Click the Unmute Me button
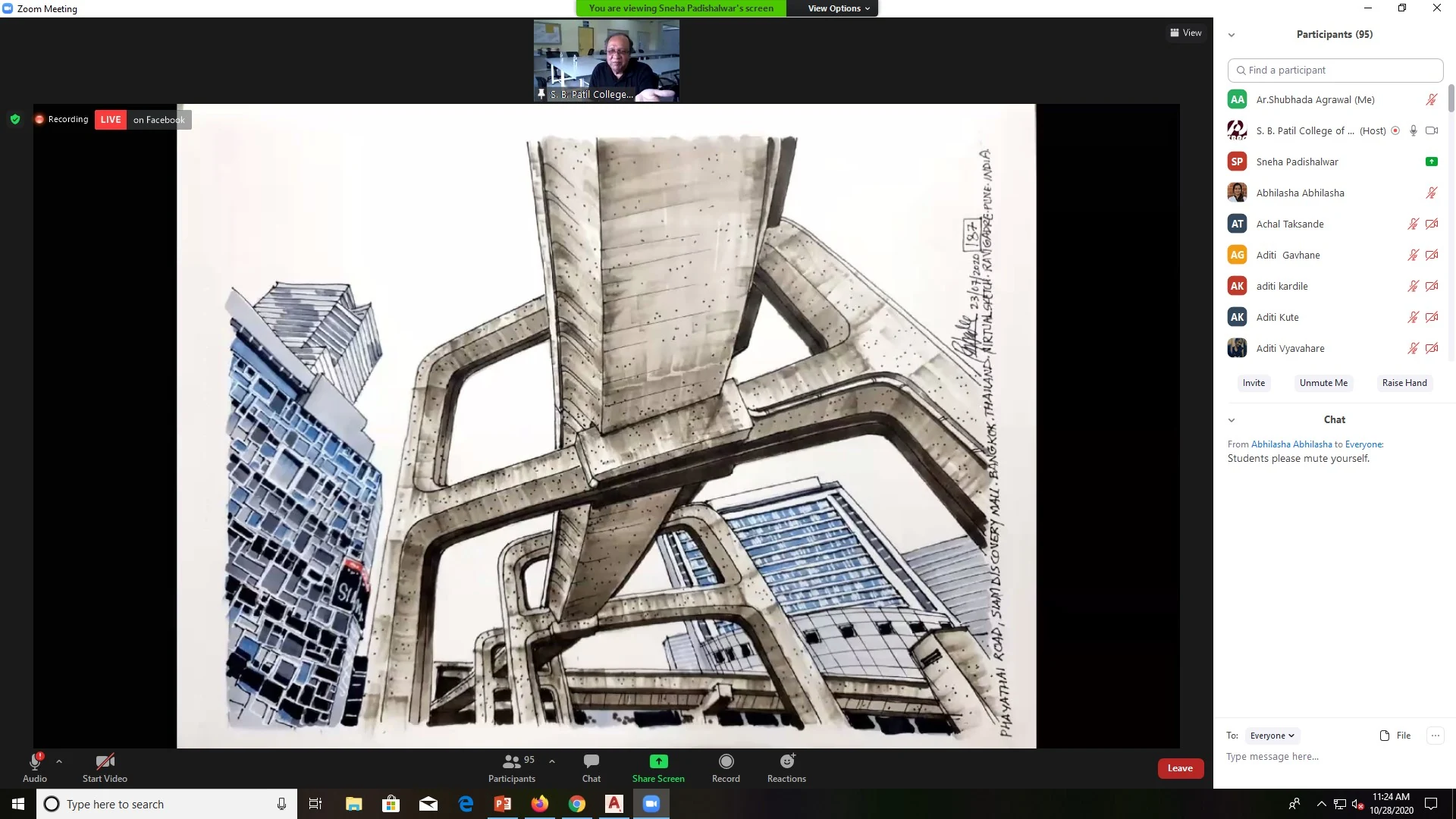Image resolution: width=1456 pixels, height=819 pixels. (x=1323, y=383)
